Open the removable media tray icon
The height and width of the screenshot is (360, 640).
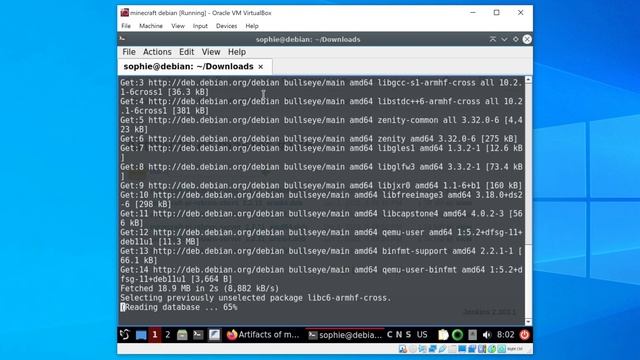point(472,335)
